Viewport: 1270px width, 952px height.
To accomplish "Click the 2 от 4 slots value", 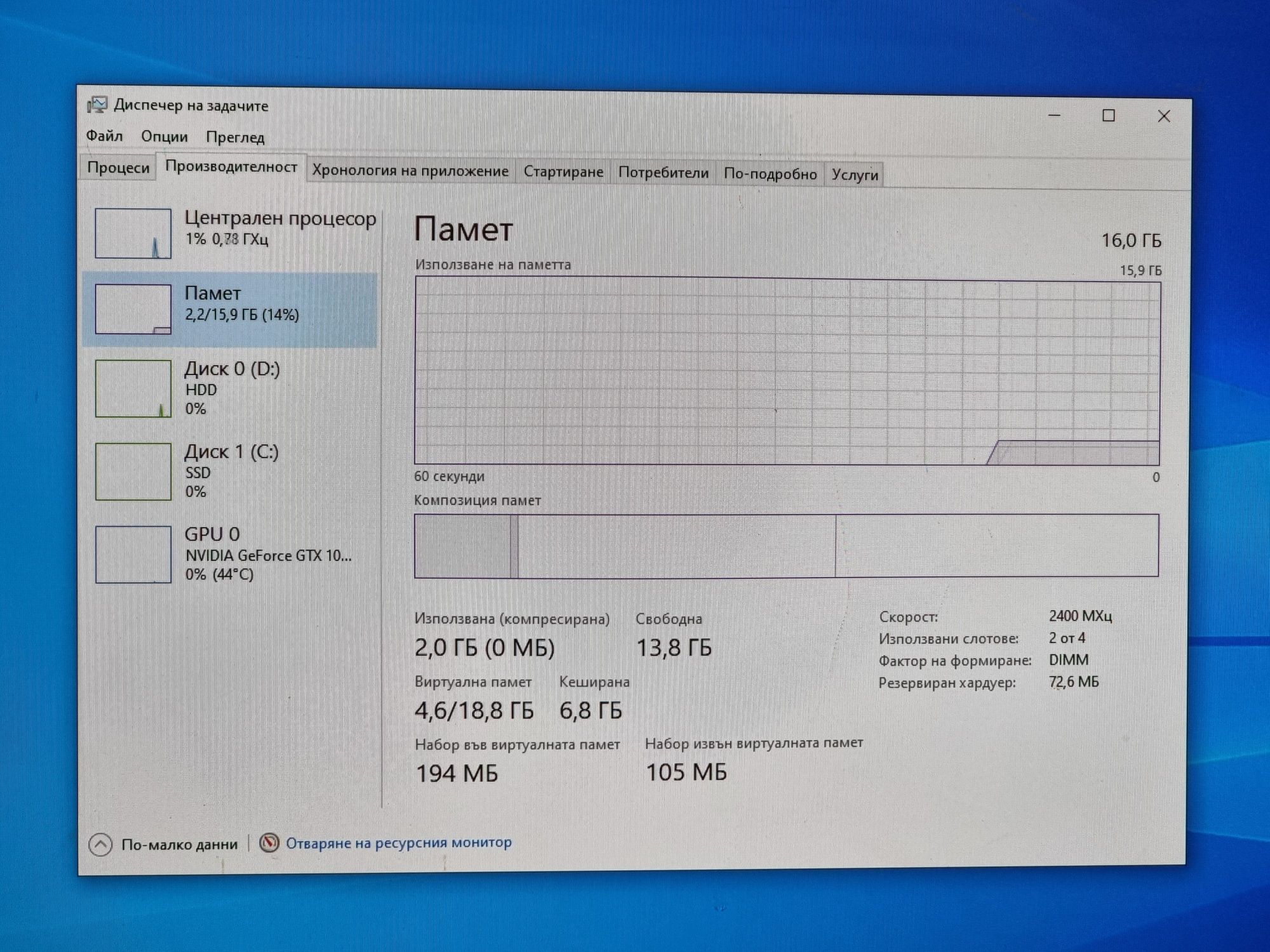I will click(x=1067, y=638).
